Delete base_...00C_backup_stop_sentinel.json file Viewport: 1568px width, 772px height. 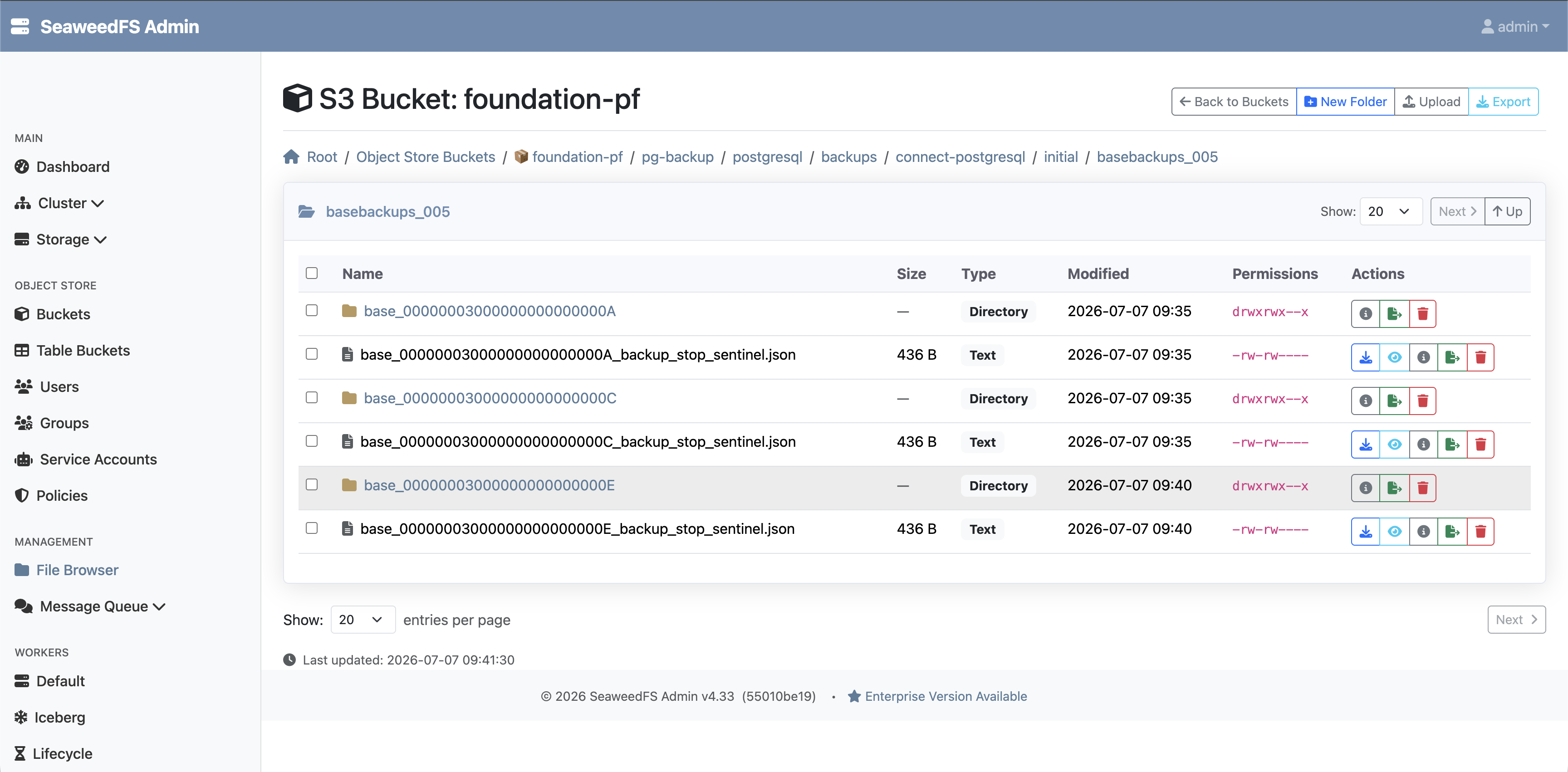1480,444
